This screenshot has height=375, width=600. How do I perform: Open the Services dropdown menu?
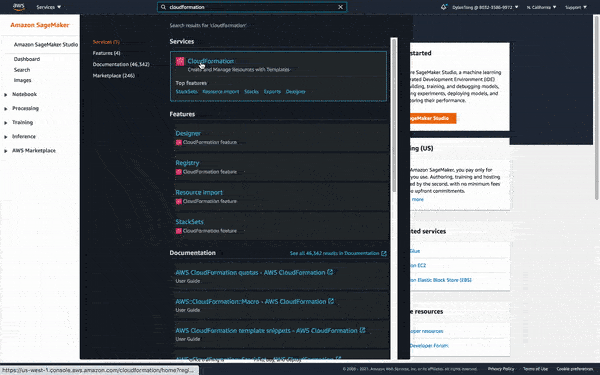49,7
